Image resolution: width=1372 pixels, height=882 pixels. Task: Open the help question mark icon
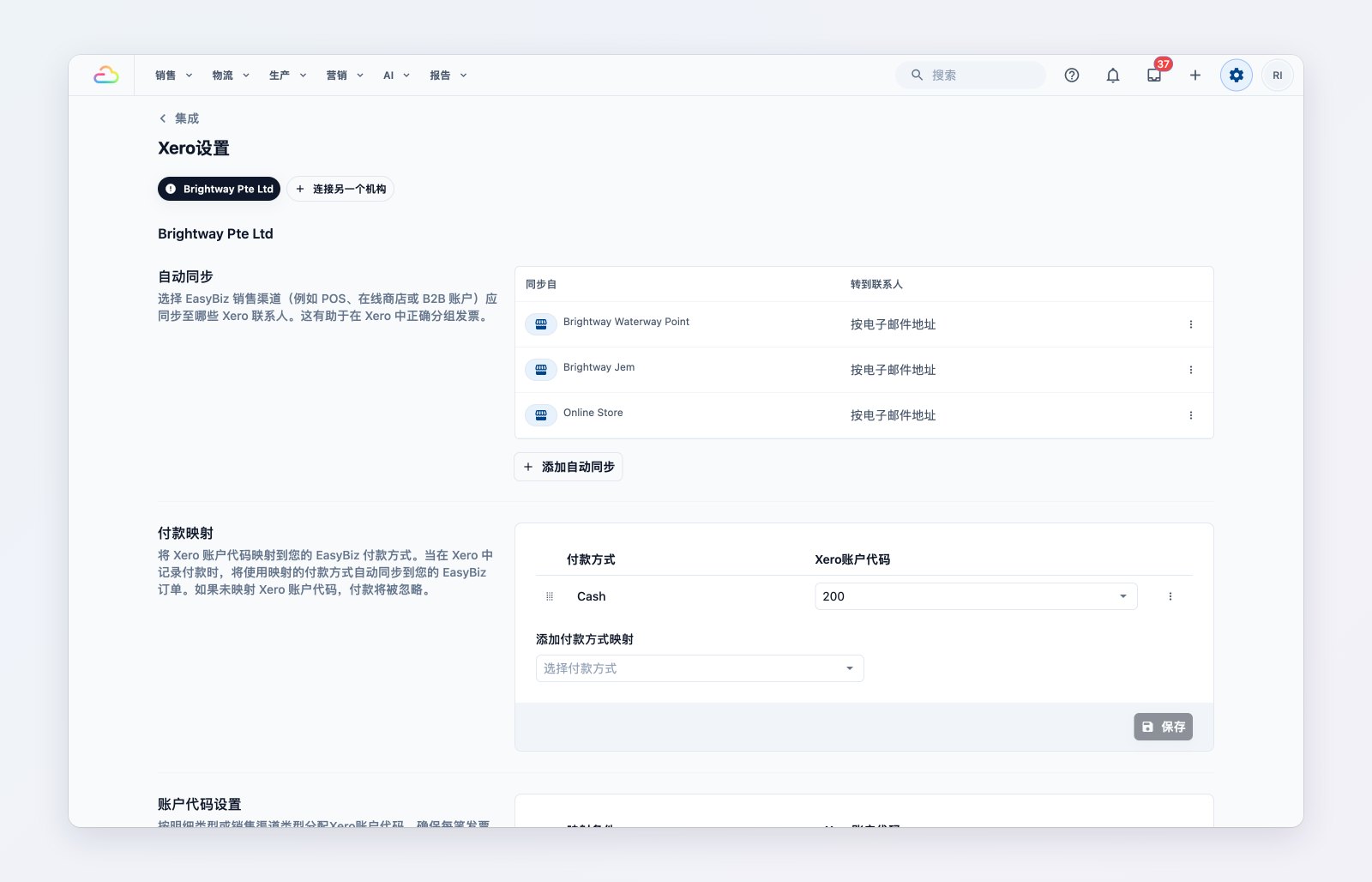pos(1072,76)
